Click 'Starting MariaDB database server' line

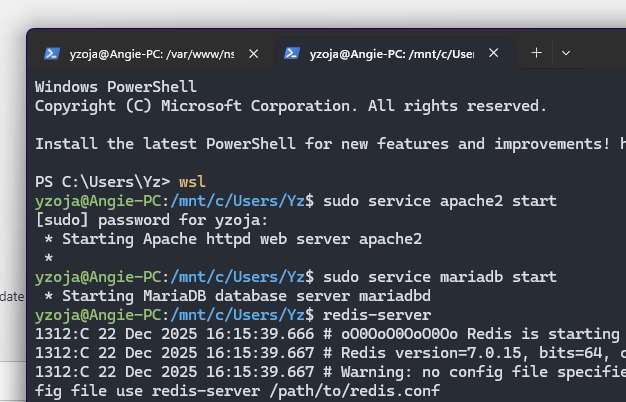coord(237,296)
